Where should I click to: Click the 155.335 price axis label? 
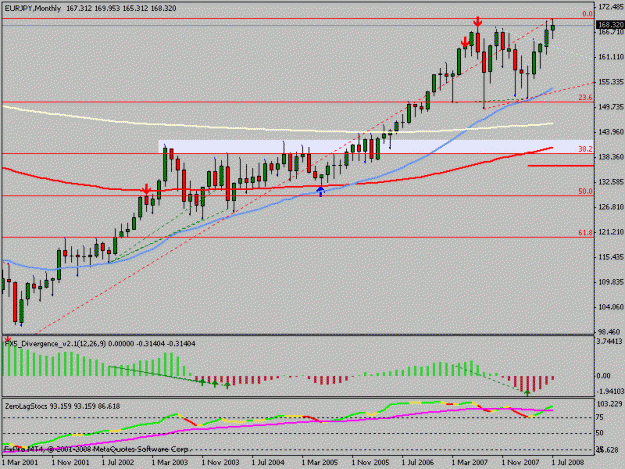tap(611, 82)
